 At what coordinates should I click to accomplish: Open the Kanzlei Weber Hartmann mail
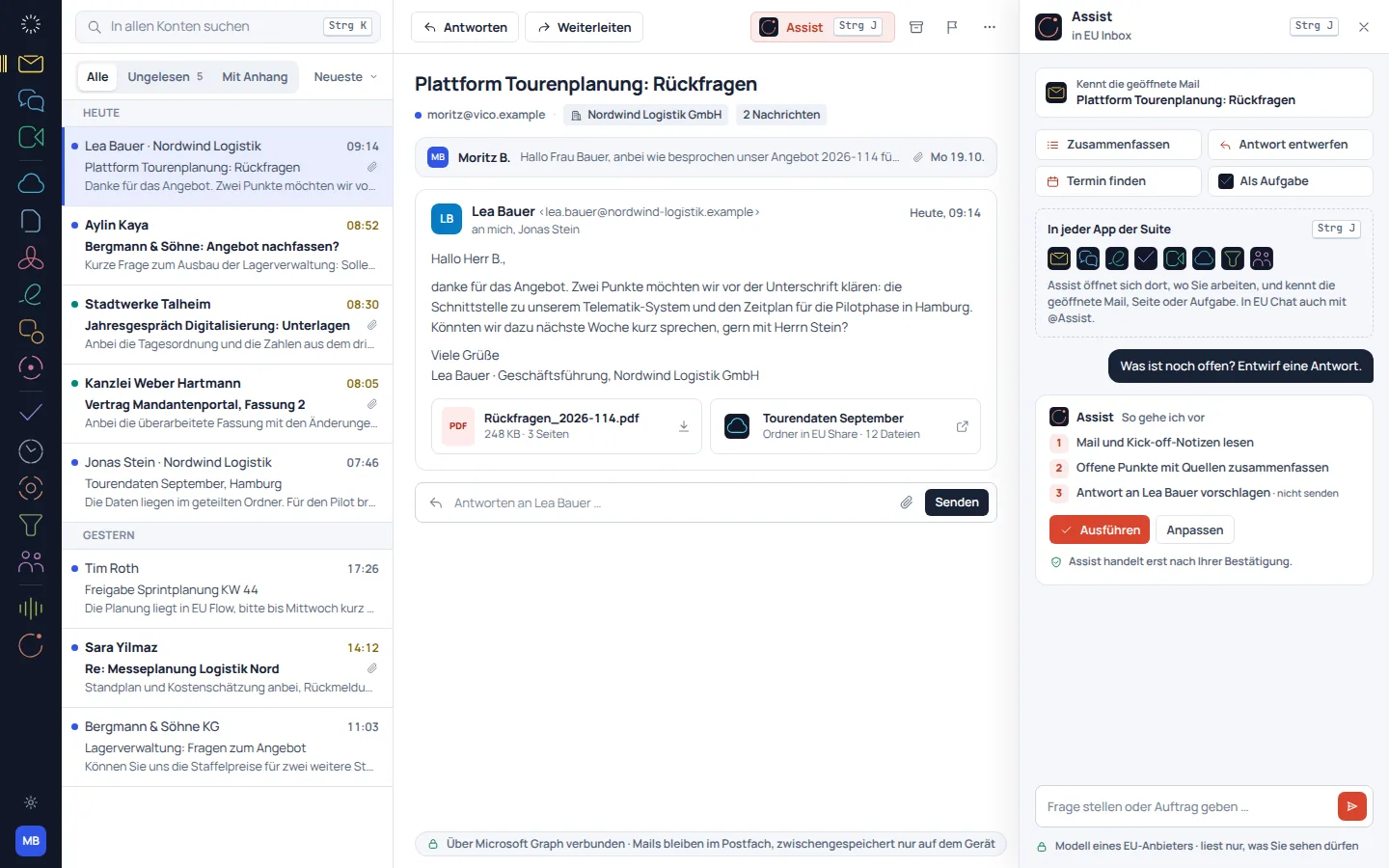[228, 404]
